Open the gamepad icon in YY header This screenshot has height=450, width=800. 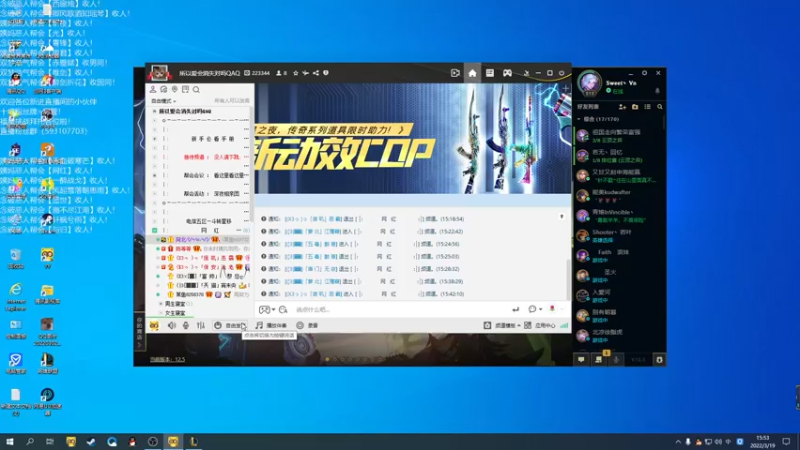(x=507, y=73)
